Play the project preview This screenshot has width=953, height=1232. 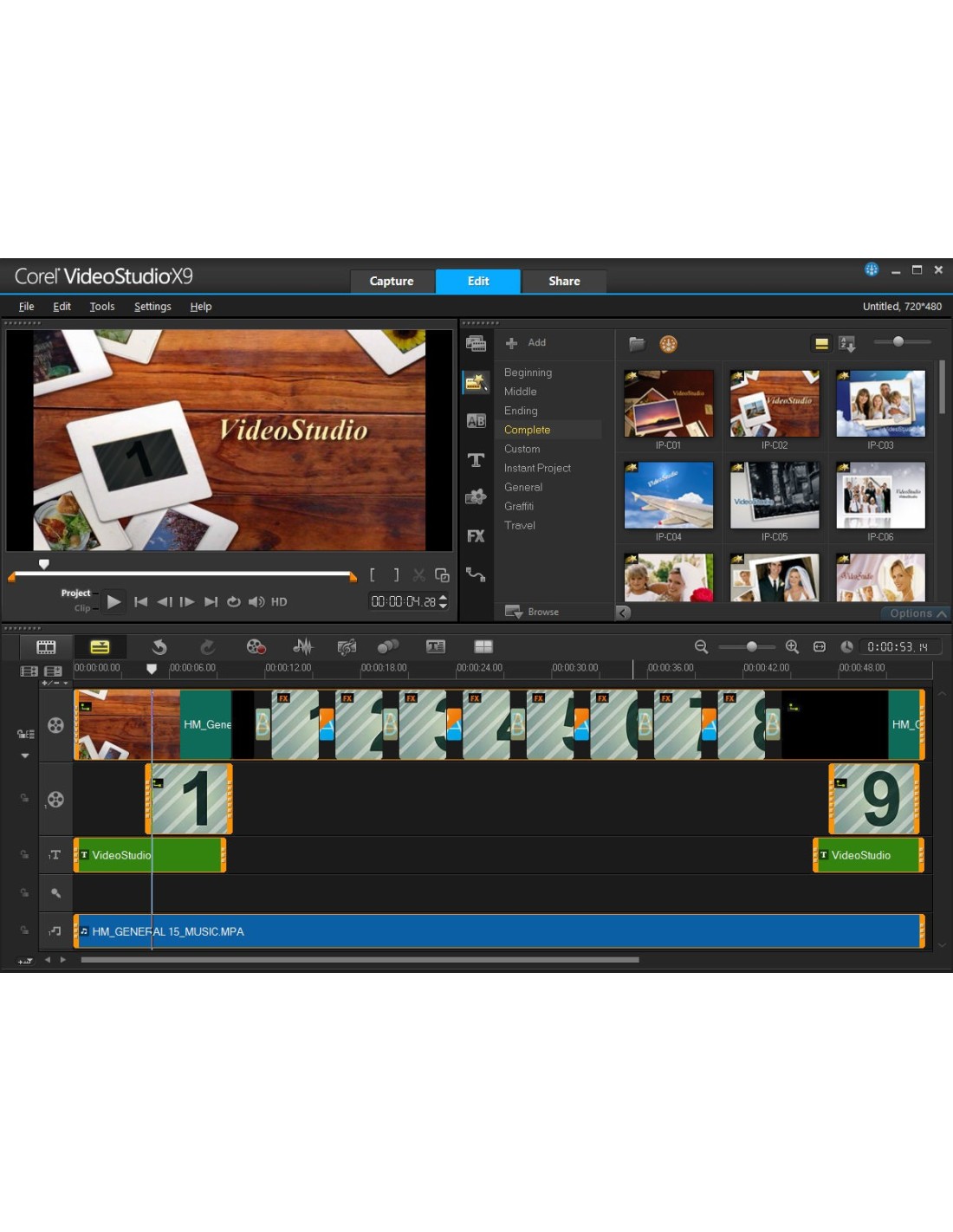(x=113, y=601)
